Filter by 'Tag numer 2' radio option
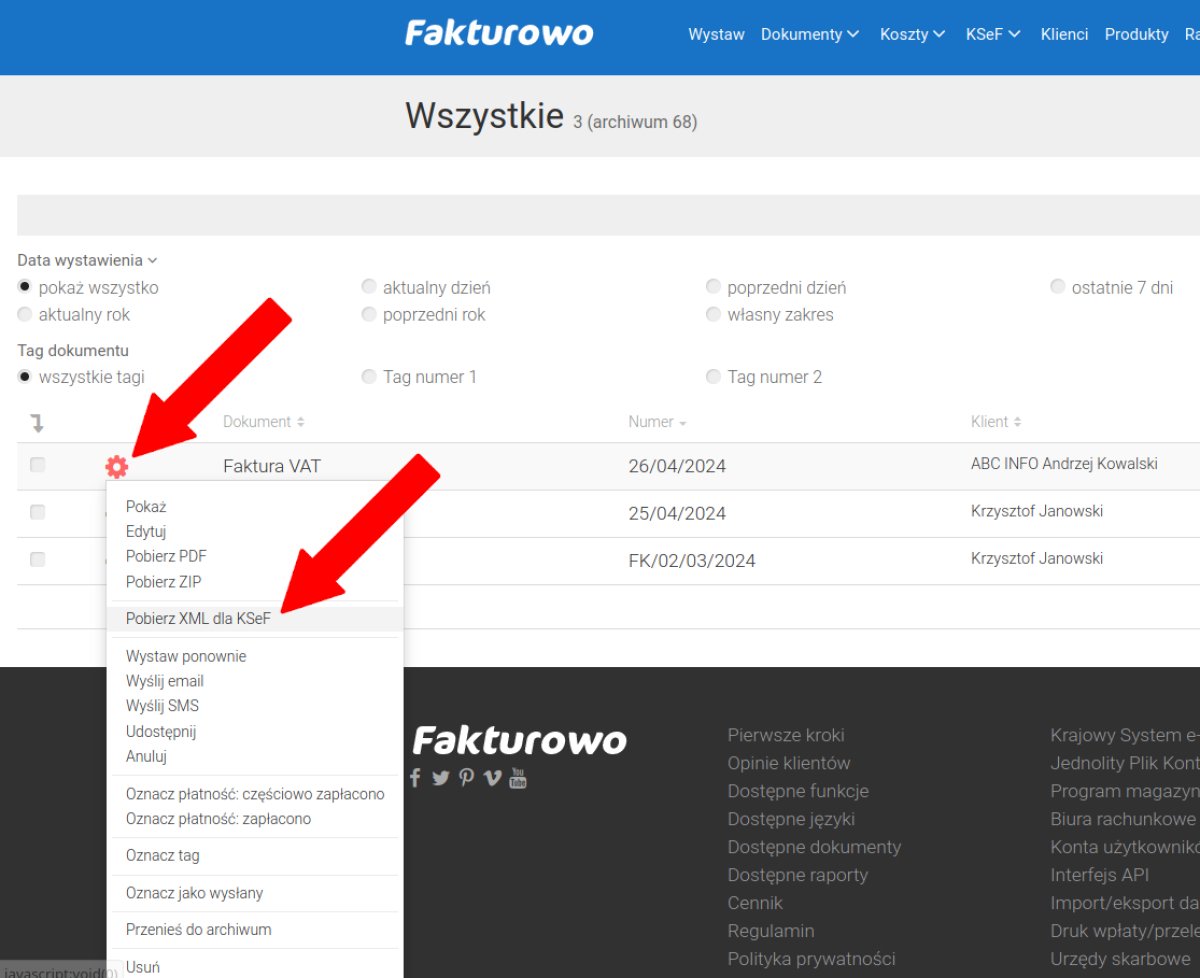 click(x=713, y=377)
